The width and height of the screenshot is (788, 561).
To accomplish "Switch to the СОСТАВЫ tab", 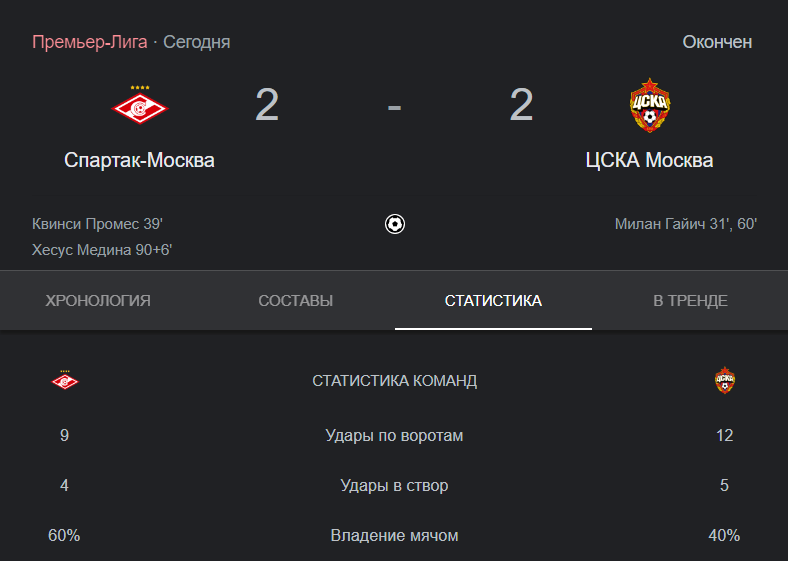I will [x=296, y=301].
